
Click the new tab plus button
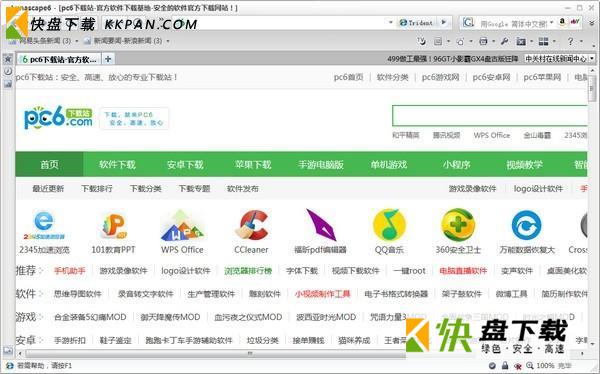pyautogui.click(x=108, y=59)
